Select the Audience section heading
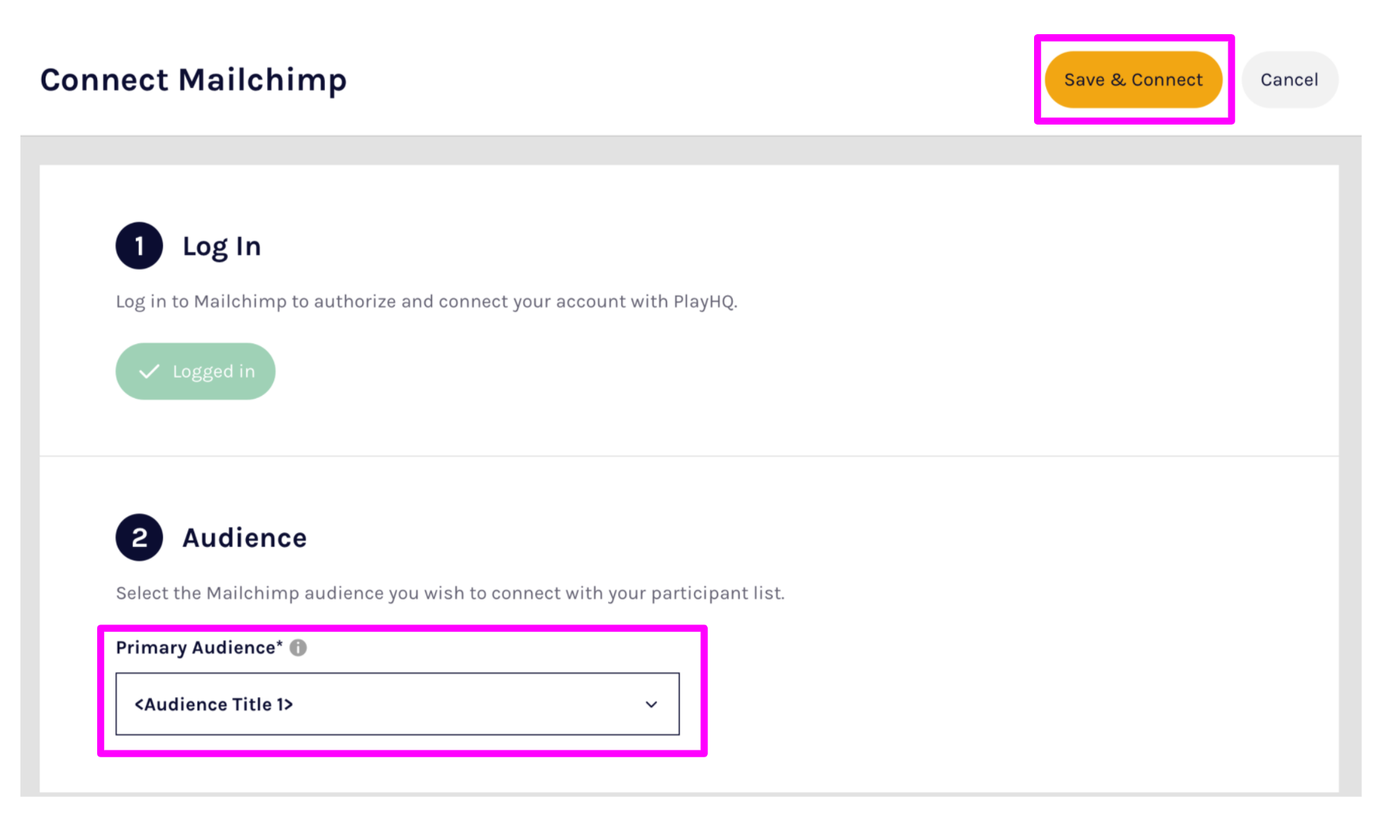The height and width of the screenshot is (834, 1400). pos(244,538)
